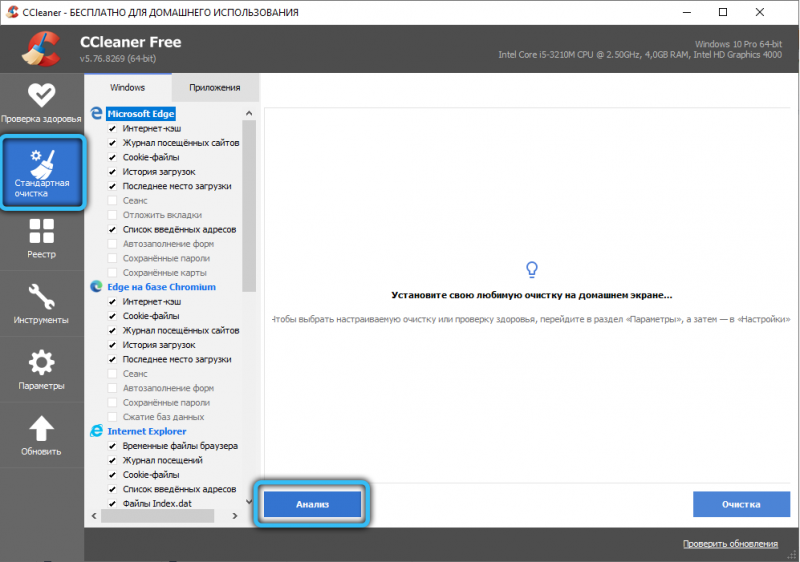Enable Сеанс under Microsoft Edge
Screen dimensions: 800x562
(x=112, y=200)
